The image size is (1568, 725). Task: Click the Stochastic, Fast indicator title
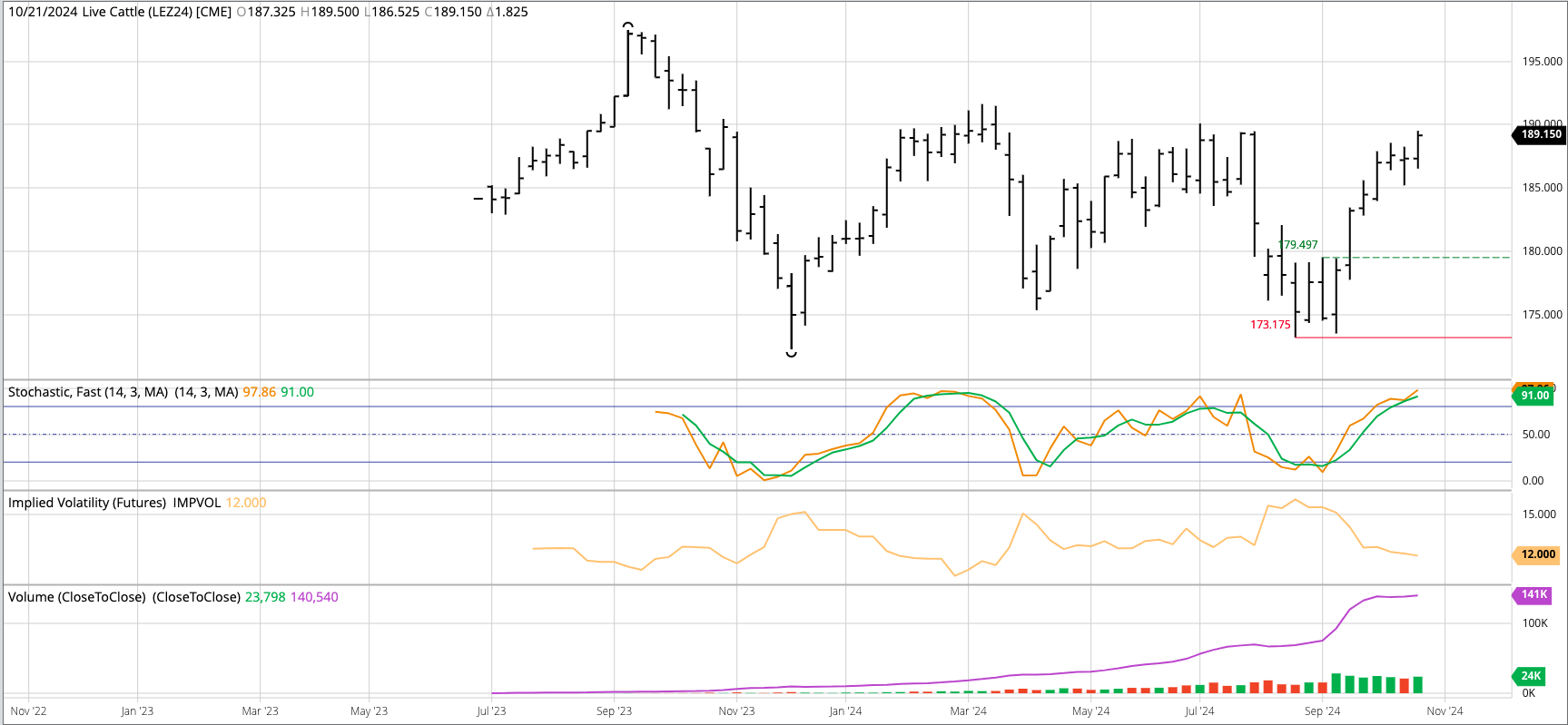pyautogui.click(x=88, y=392)
